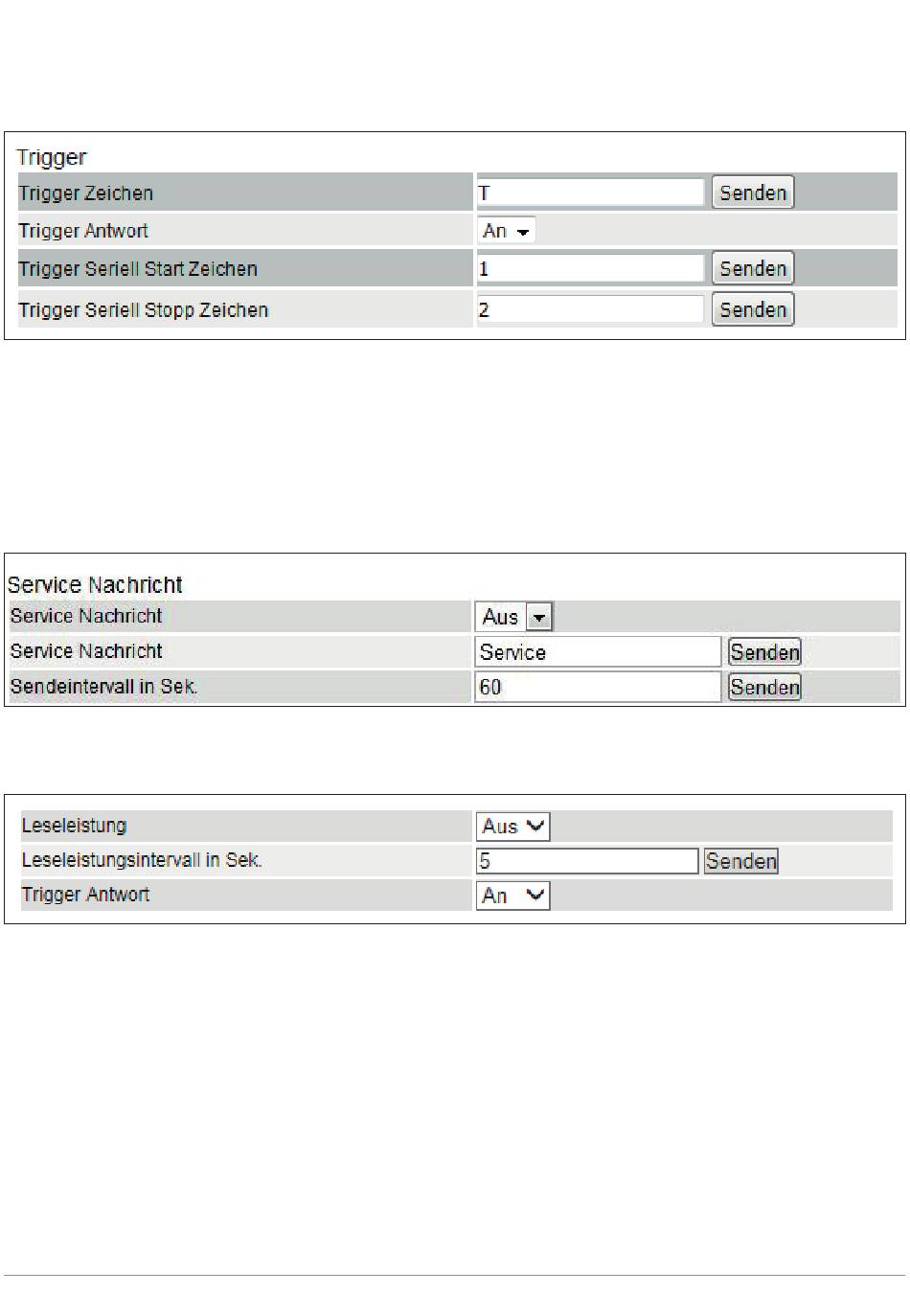Open the bottom Trigger Antwort An dropdown

pos(513,896)
